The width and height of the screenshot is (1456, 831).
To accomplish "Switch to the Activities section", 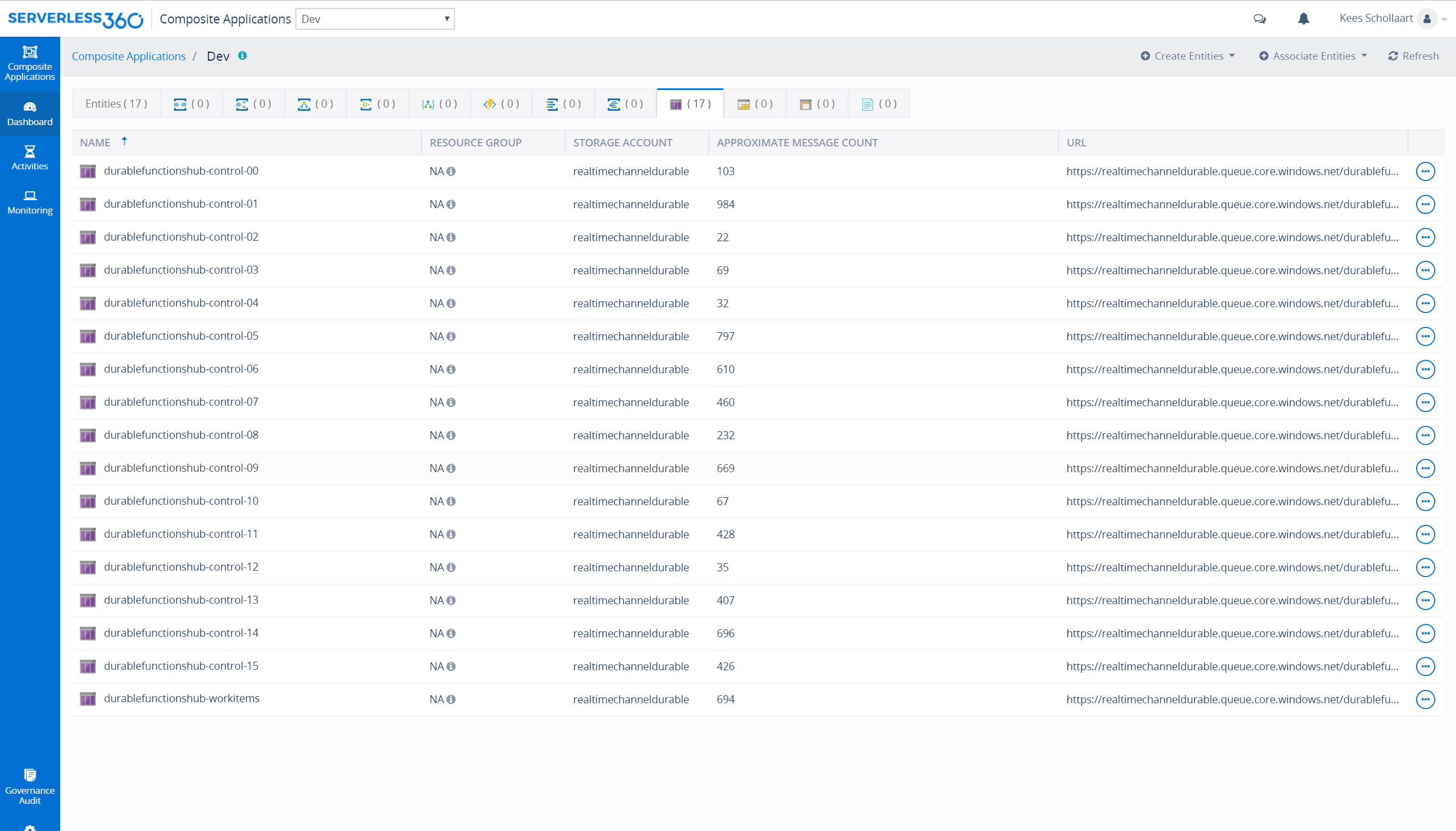I will coord(29,158).
